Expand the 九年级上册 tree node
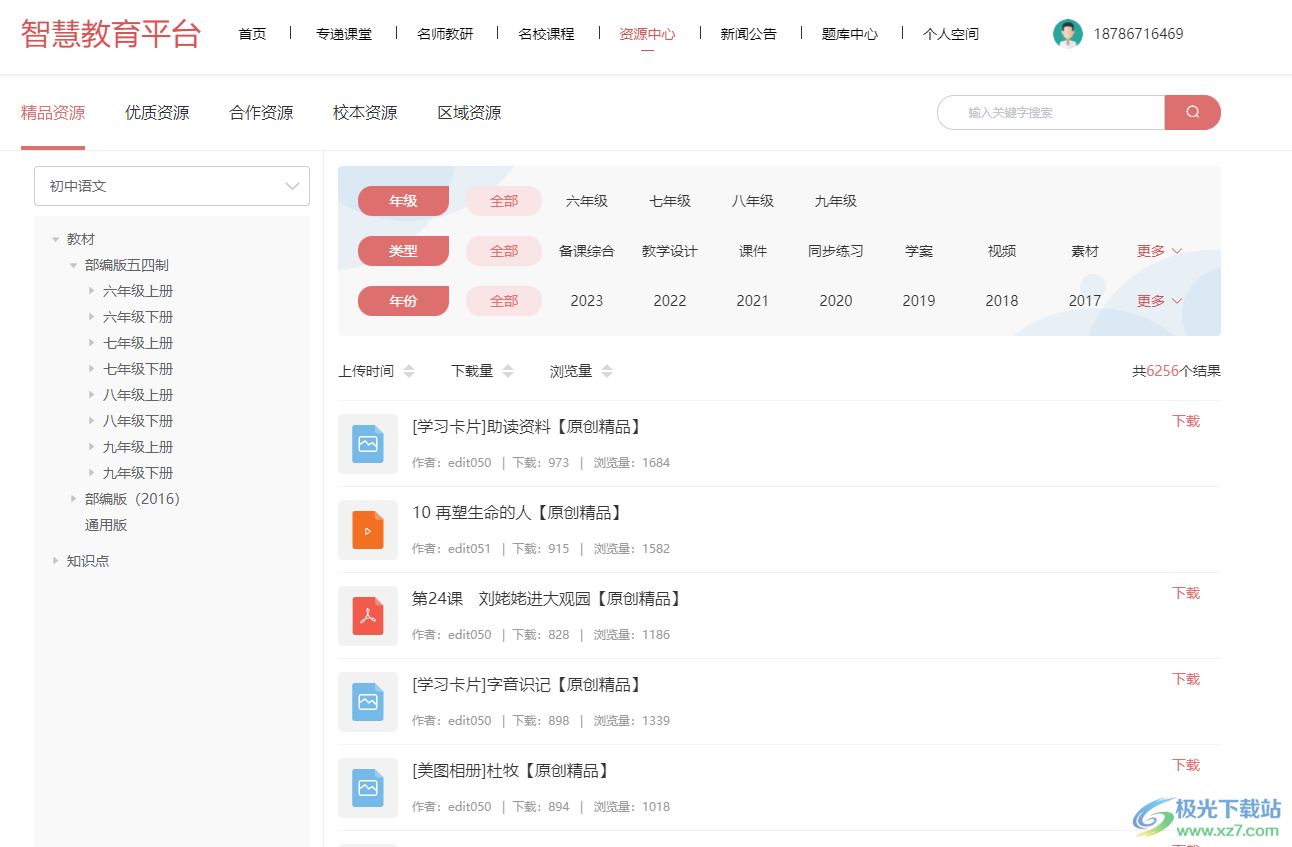This screenshot has width=1292, height=847. click(x=92, y=448)
